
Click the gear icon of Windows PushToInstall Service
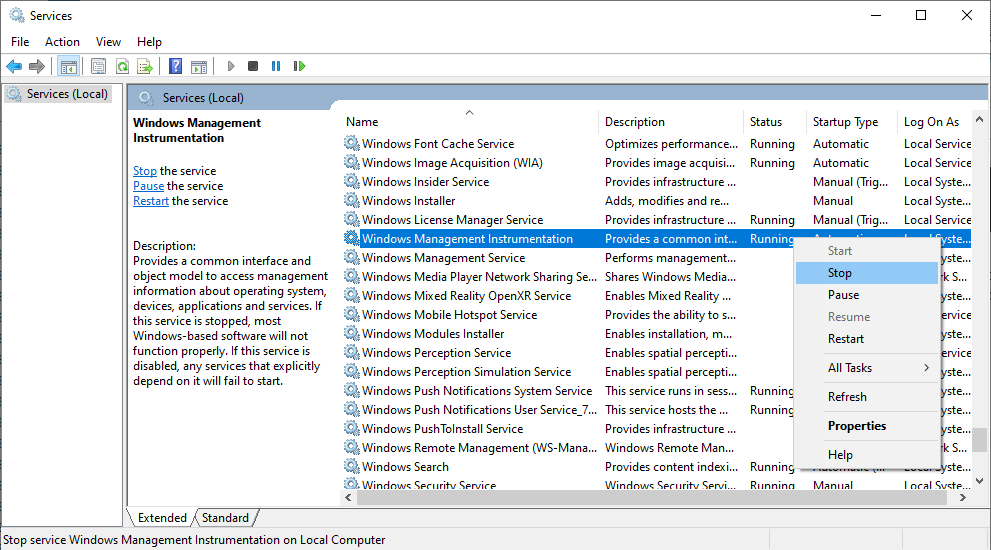pos(351,428)
